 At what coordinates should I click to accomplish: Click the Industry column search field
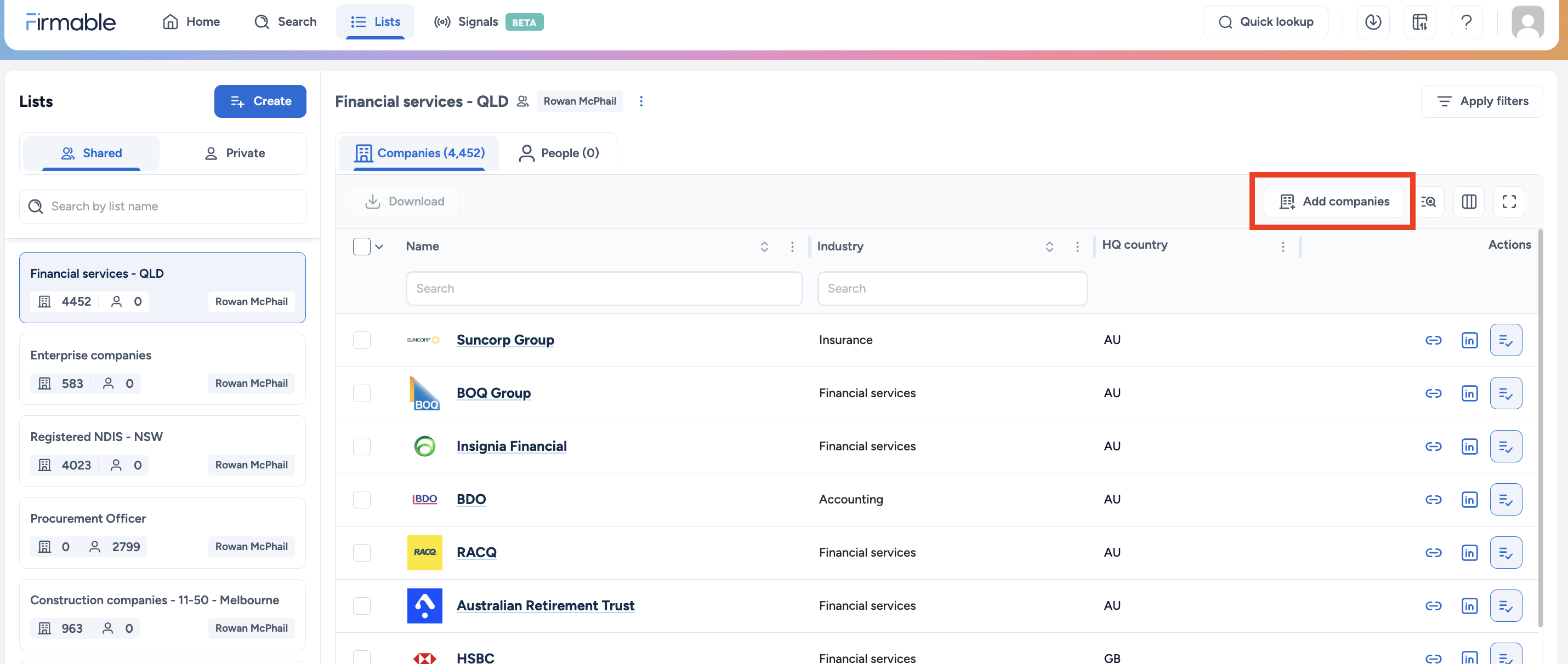click(x=953, y=288)
